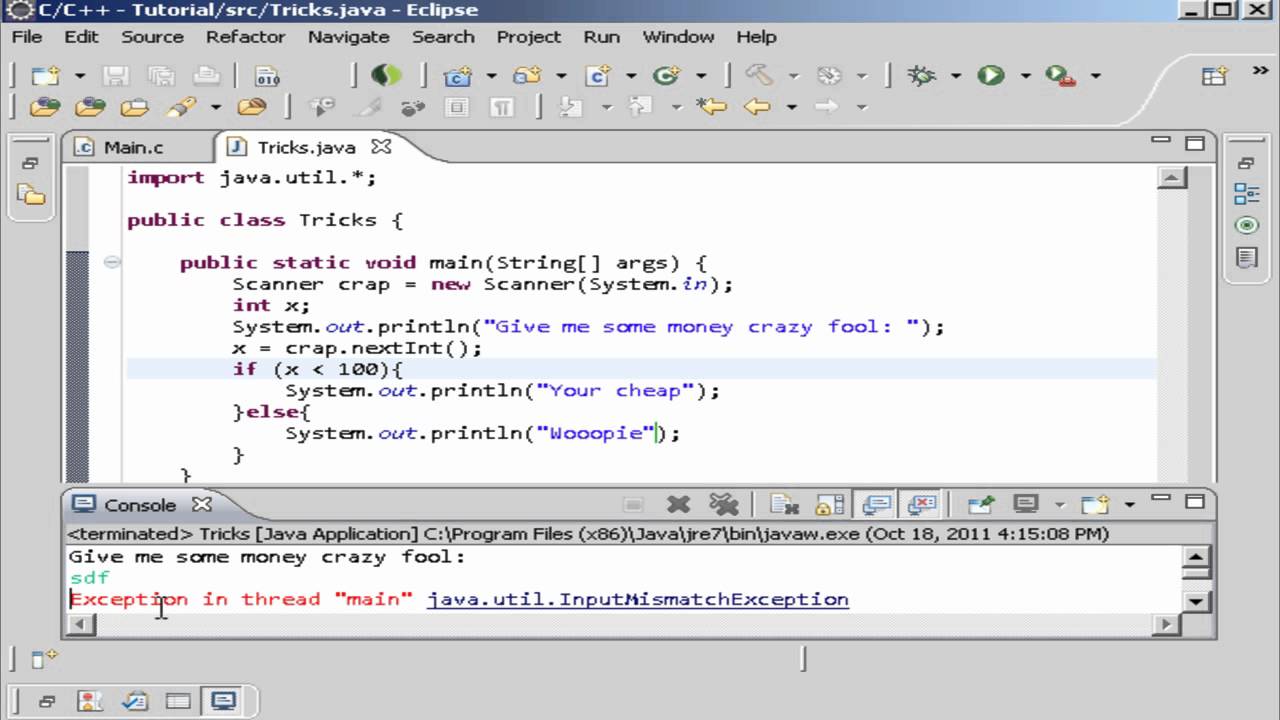This screenshot has width=1280, height=720.
Task: Open the Search flashlight dropdown arrow
Action: click(x=216, y=107)
